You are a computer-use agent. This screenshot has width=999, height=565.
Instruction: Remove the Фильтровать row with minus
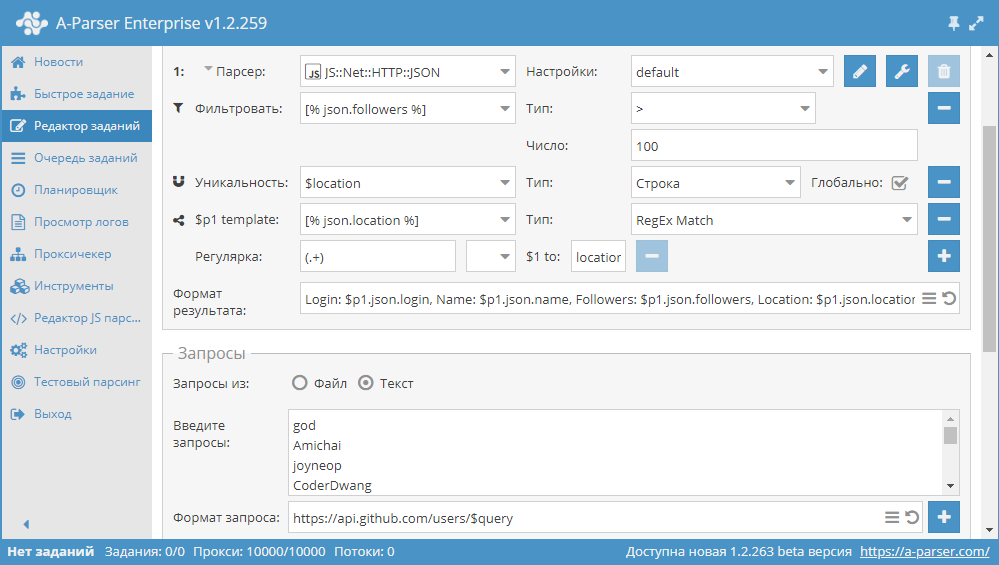[944, 108]
